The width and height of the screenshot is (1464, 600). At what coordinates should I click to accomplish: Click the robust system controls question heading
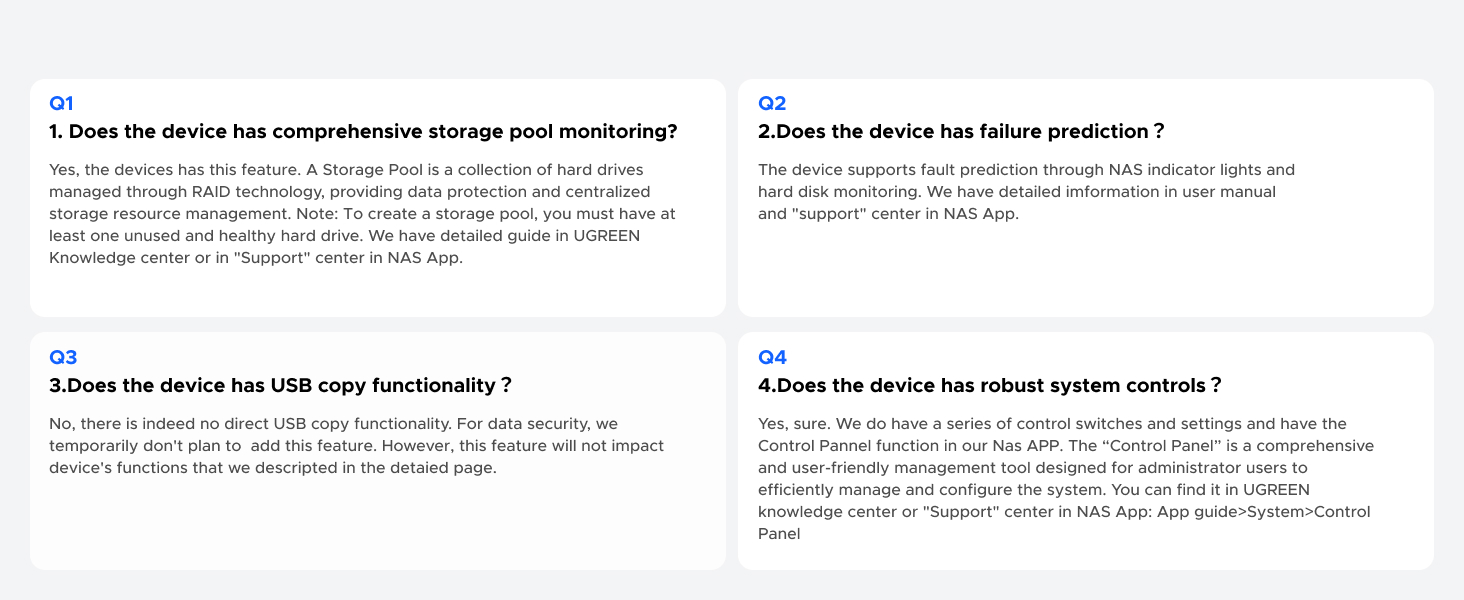(x=990, y=386)
